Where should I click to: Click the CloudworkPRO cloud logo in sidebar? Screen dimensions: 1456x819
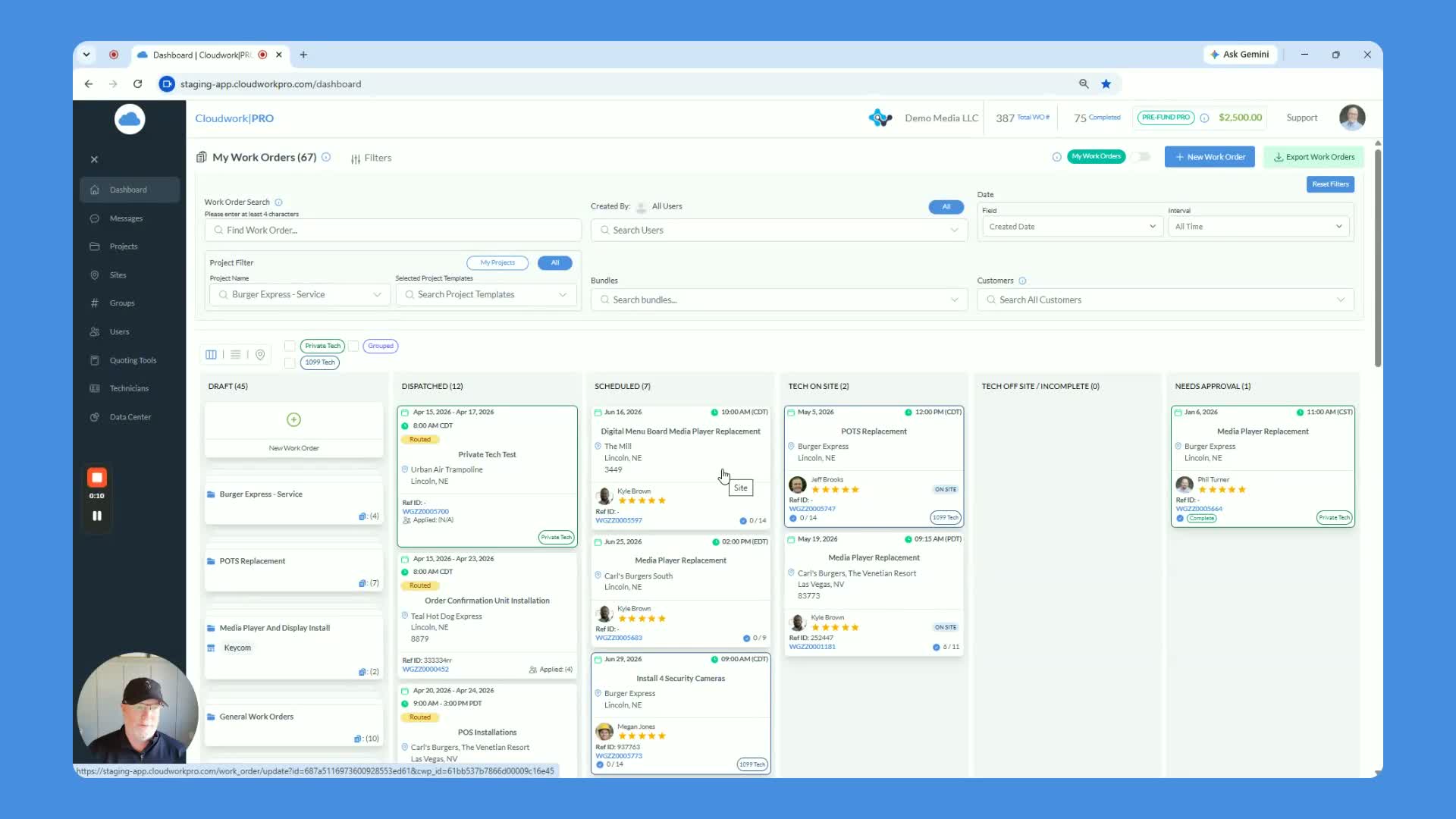click(x=130, y=119)
